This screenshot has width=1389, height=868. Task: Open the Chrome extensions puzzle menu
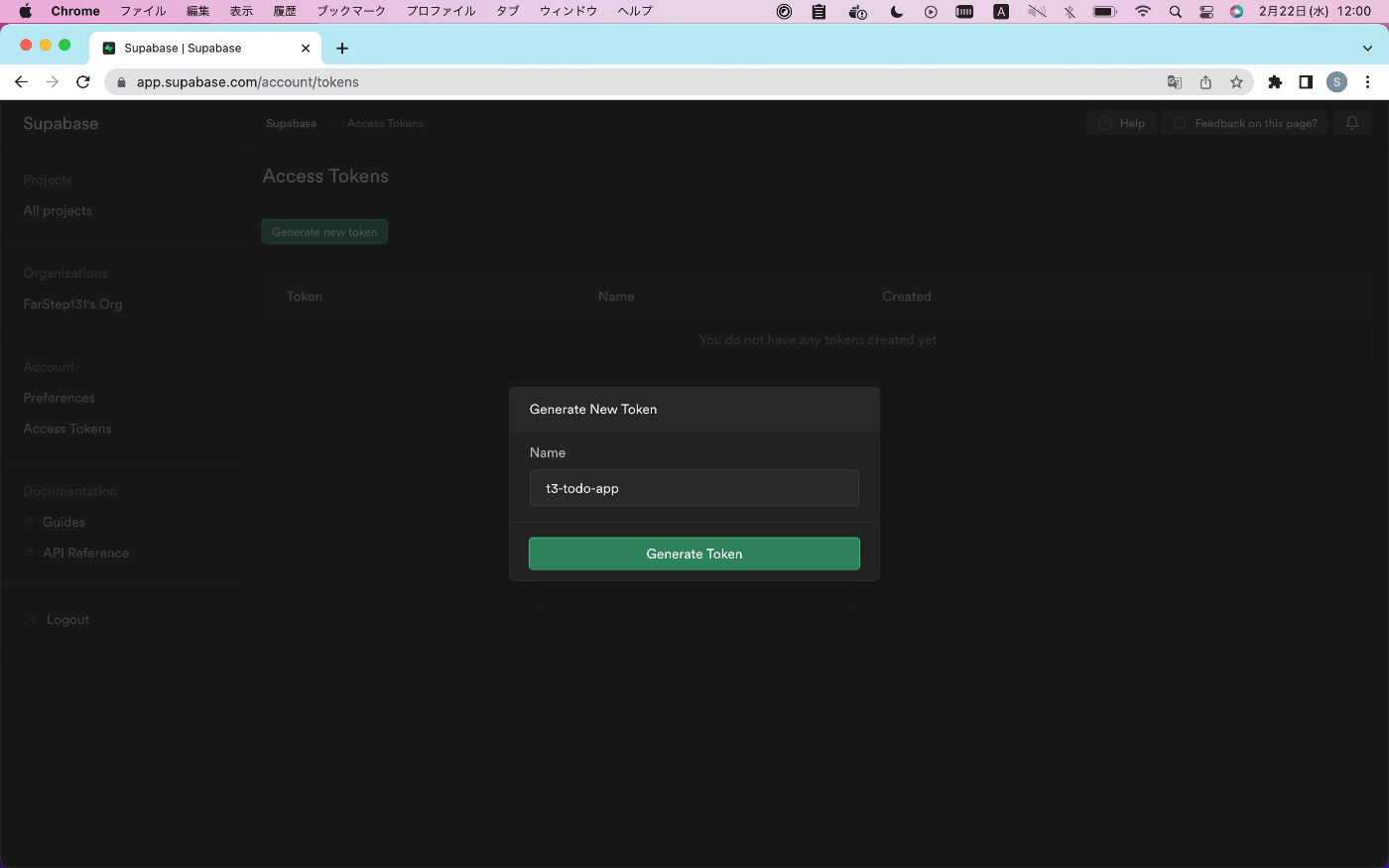(x=1275, y=82)
